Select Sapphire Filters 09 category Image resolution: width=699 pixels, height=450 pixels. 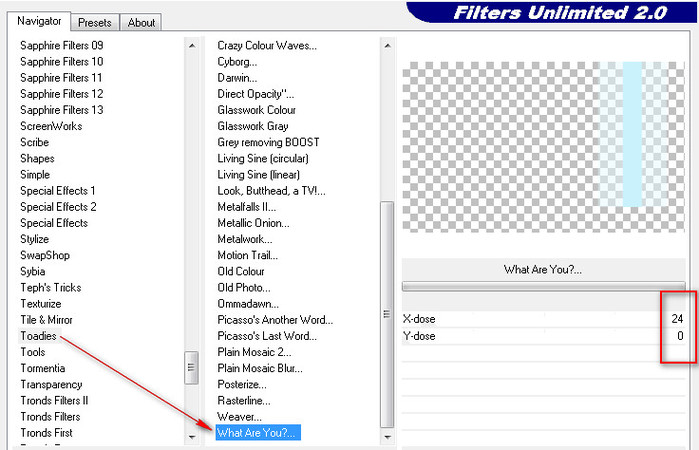click(x=62, y=45)
